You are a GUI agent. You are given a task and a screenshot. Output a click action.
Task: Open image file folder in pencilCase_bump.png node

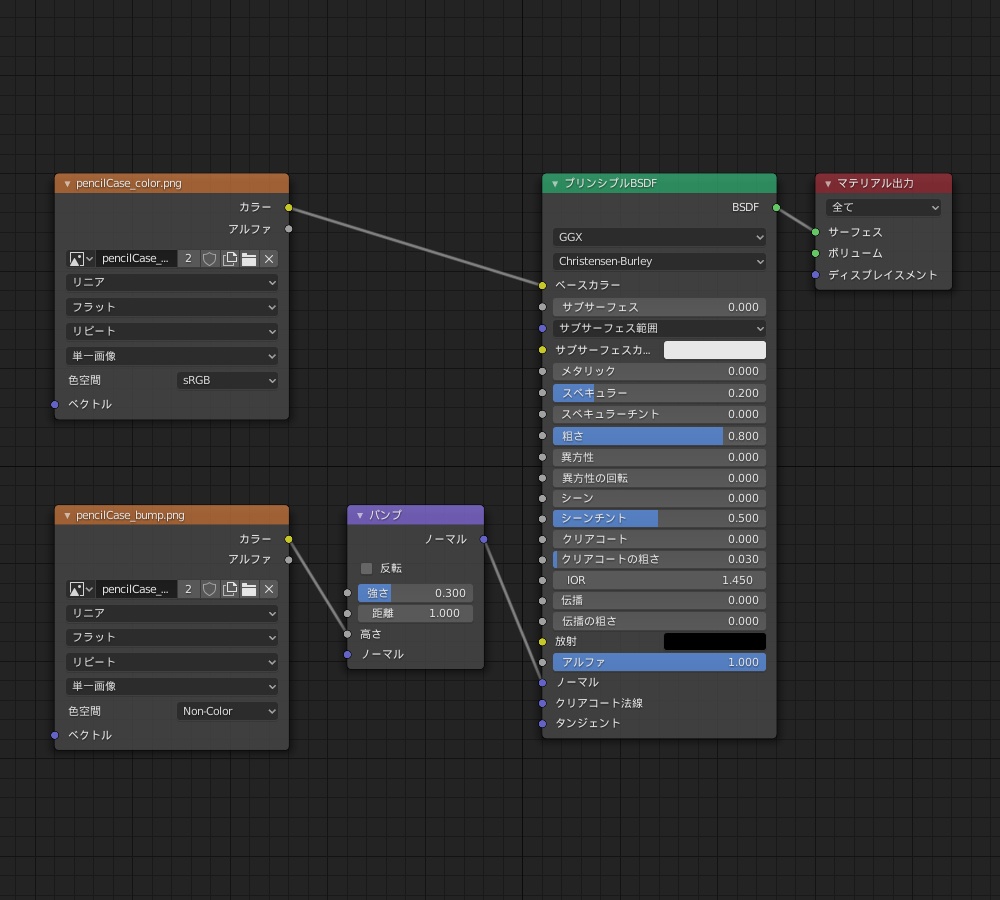click(x=249, y=589)
